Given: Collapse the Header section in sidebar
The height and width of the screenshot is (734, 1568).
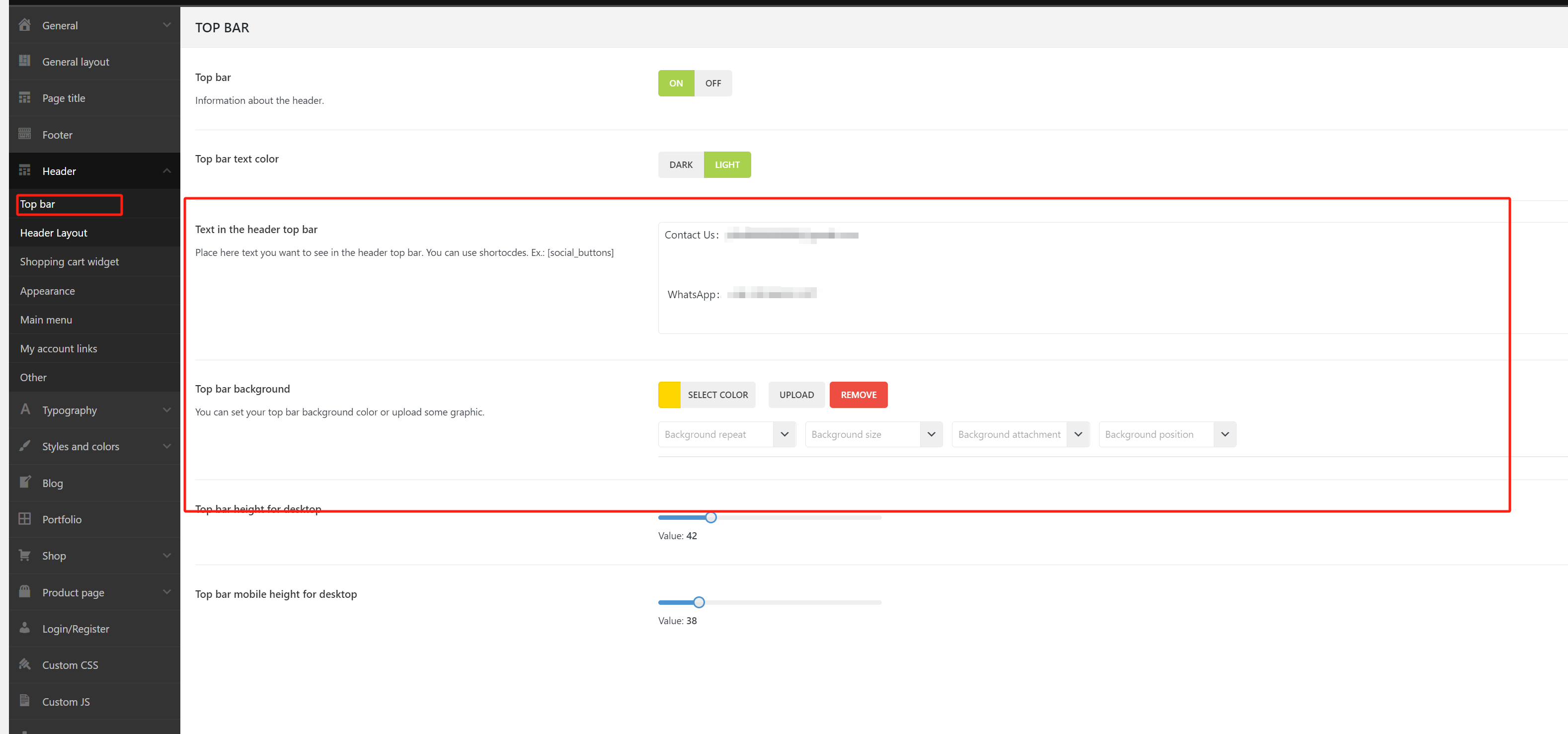Looking at the screenshot, I should (167, 170).
